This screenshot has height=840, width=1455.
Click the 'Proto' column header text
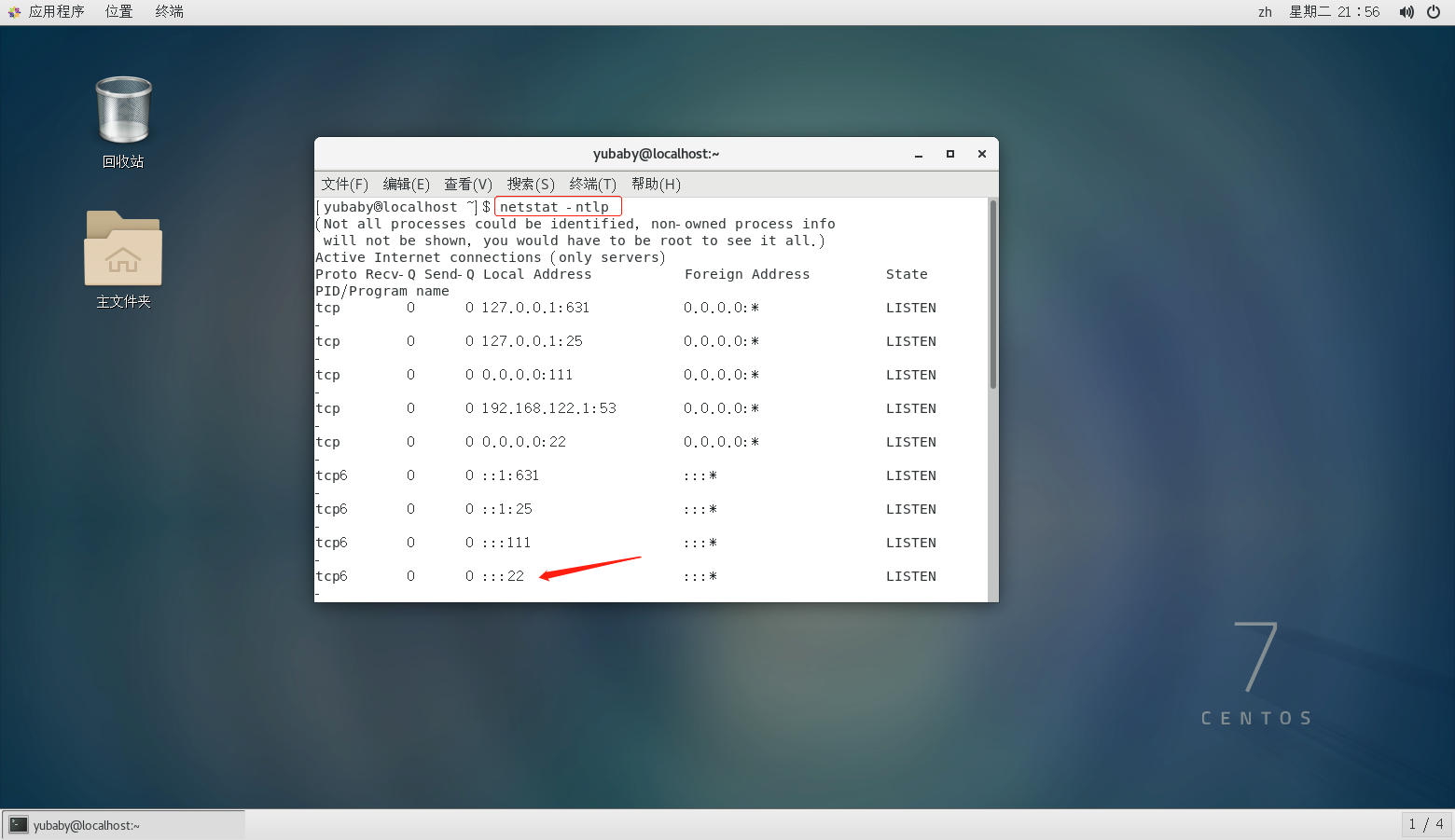pyautogui.click(x=336, y=274)
